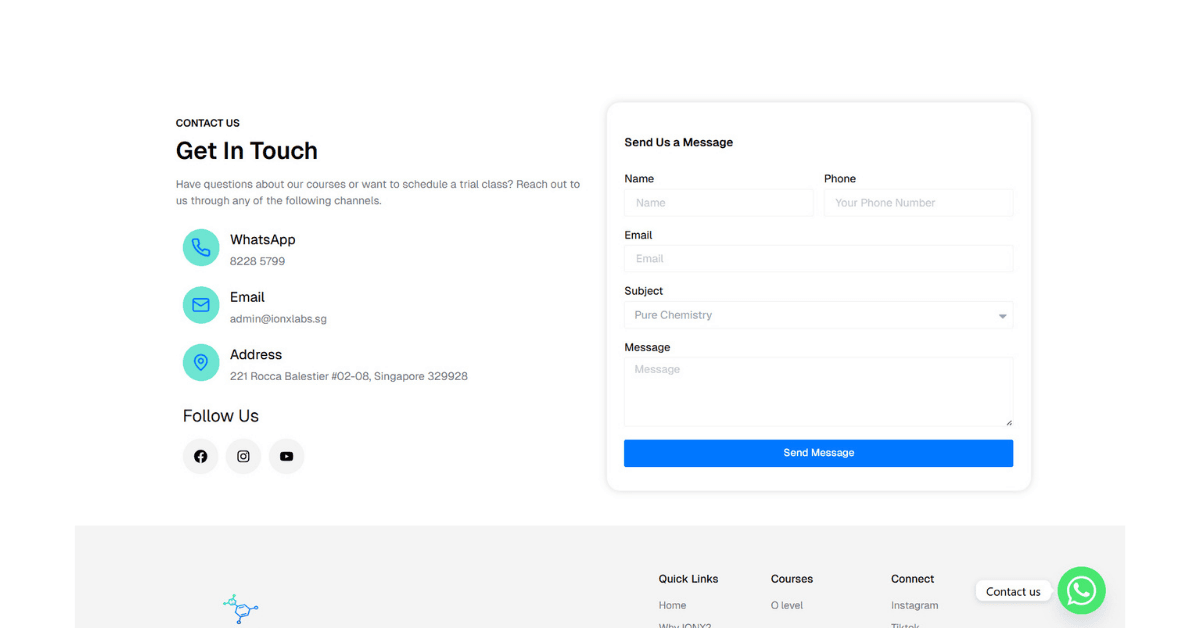Click the floating green WhatsApp chat icon
This screenshot has width=1200, height=628.
pyautogui.click(x=1081, y=591)
